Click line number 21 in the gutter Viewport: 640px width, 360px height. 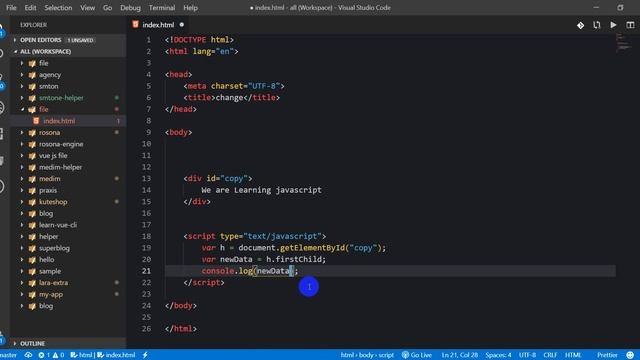[x=147, y=271]
